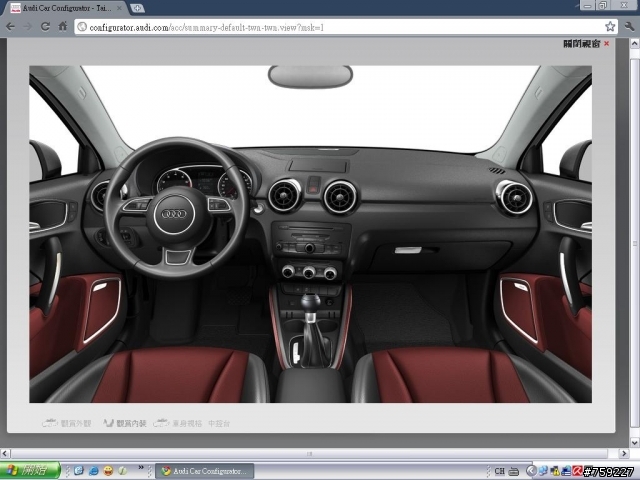Screen dimensions: 640x480
Task: Click the vertical scrollbar up arrow
Action: (x=635, y=43)
